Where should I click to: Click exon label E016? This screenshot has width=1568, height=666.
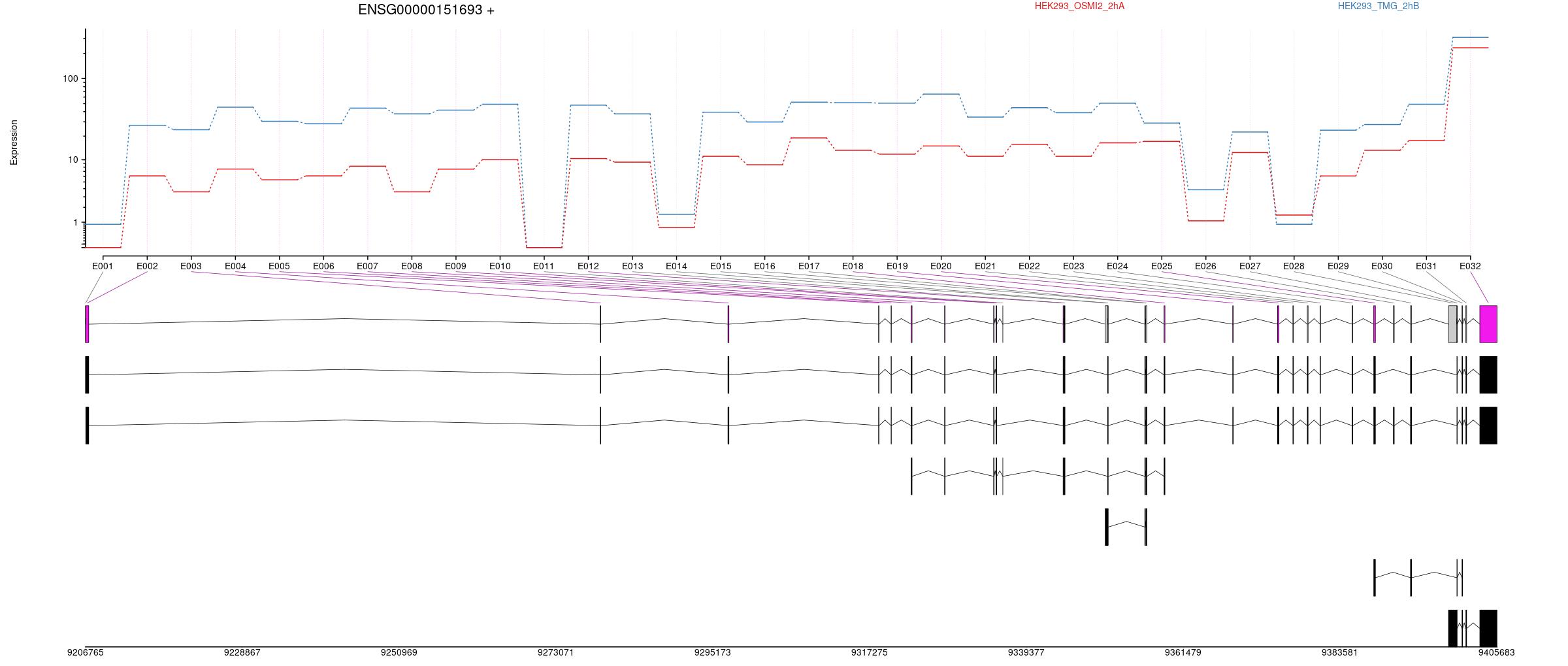point(764,266)
